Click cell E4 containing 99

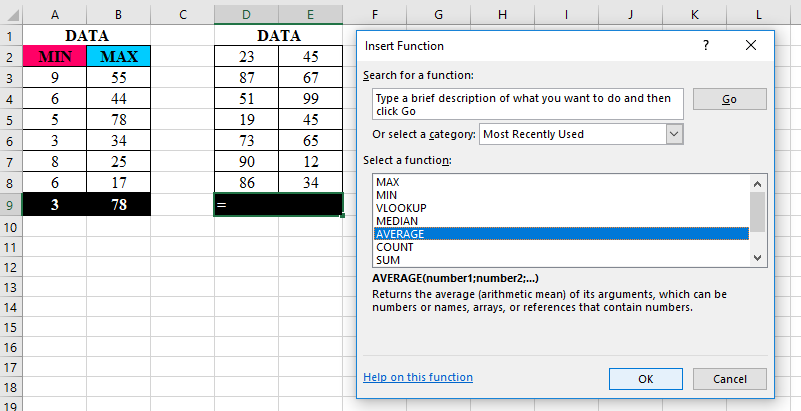click(311, 99)
